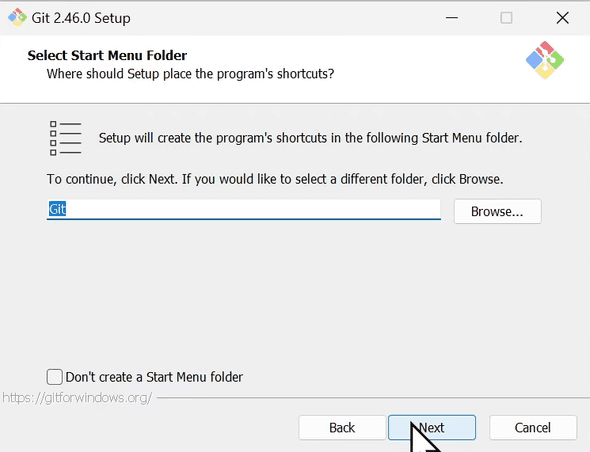Cancel the Git installation
This screenshot has width=590, height=452.
tap(533, 428)
